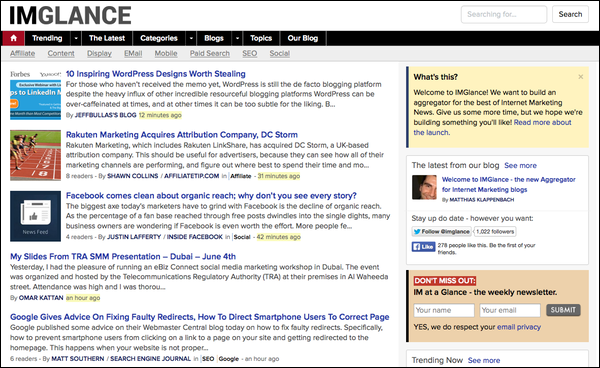Go to The Latest tab
The image size is (600, 368).
pos(107,38)
